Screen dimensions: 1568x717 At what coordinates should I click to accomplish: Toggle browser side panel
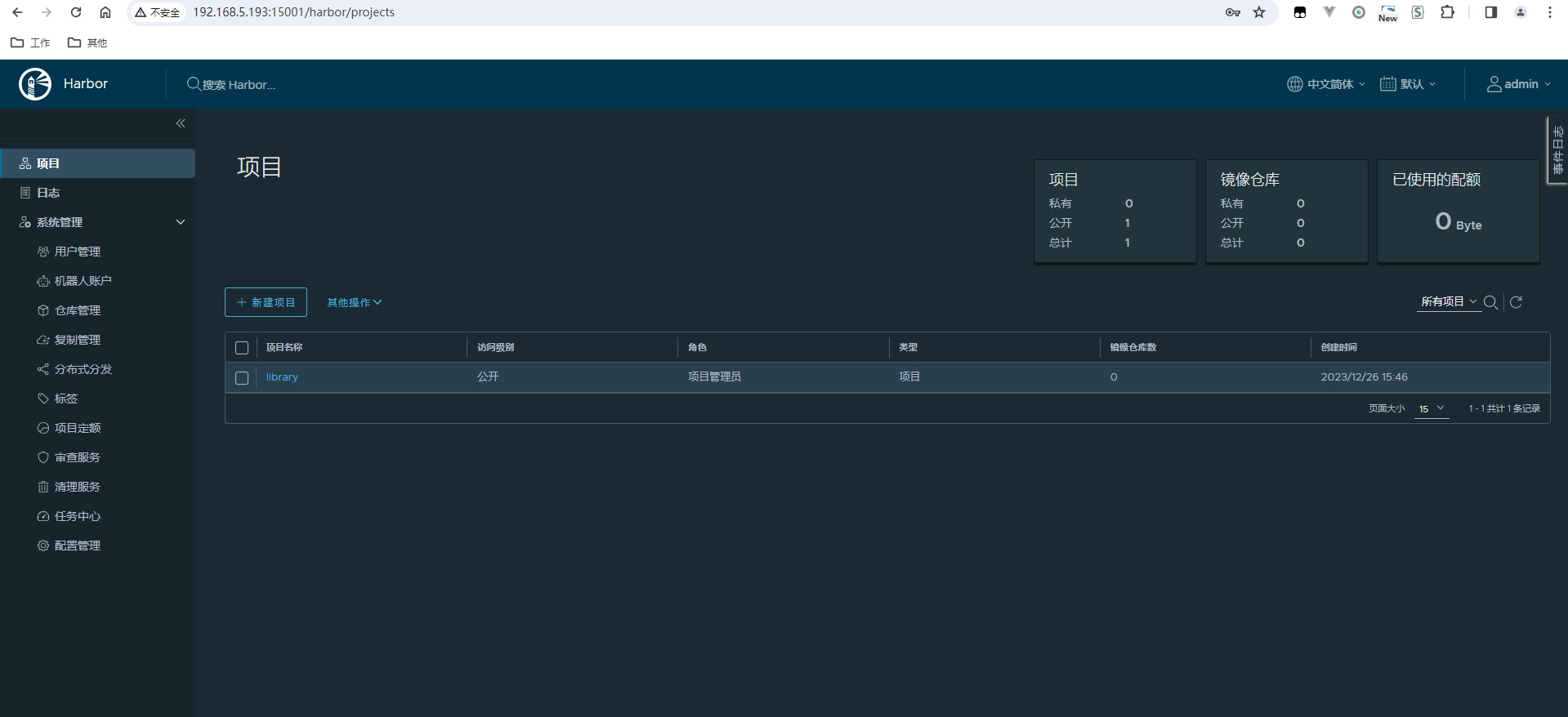pyautogui.click(x=1491, y=12)
